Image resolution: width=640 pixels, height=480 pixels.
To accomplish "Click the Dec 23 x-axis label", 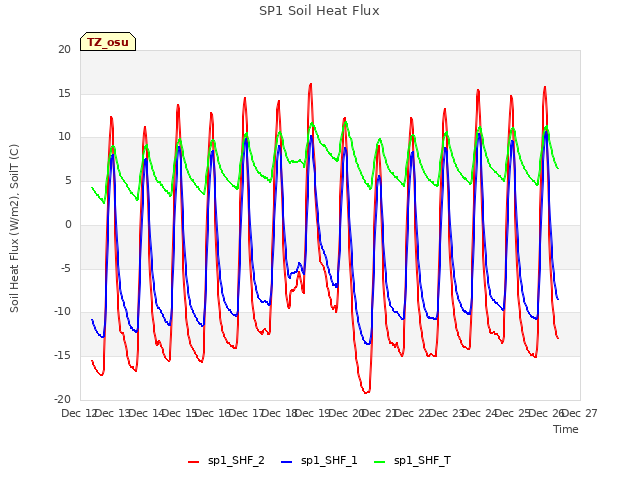I will [x=446, y=413].
